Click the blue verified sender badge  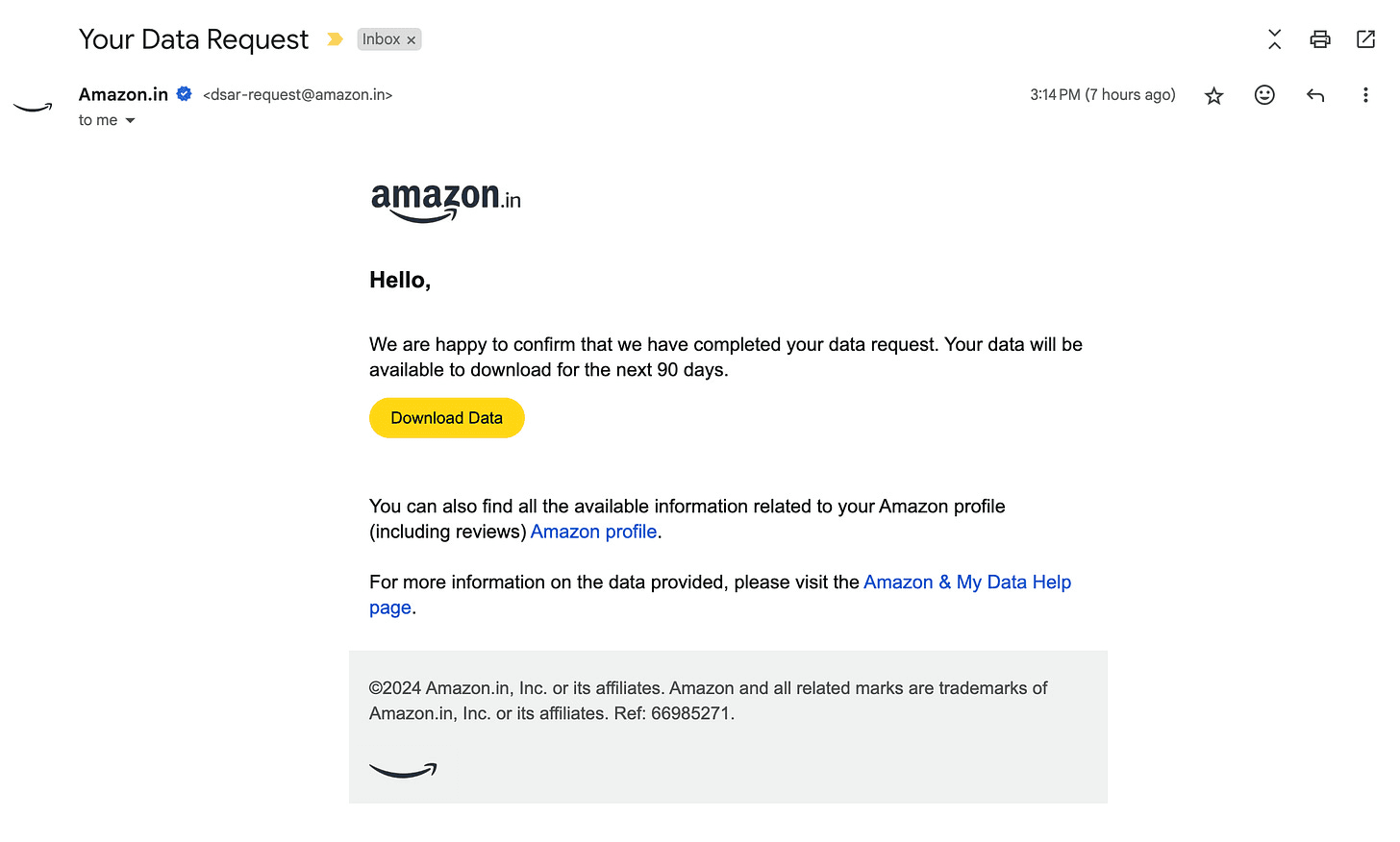[x=184, y=93]
